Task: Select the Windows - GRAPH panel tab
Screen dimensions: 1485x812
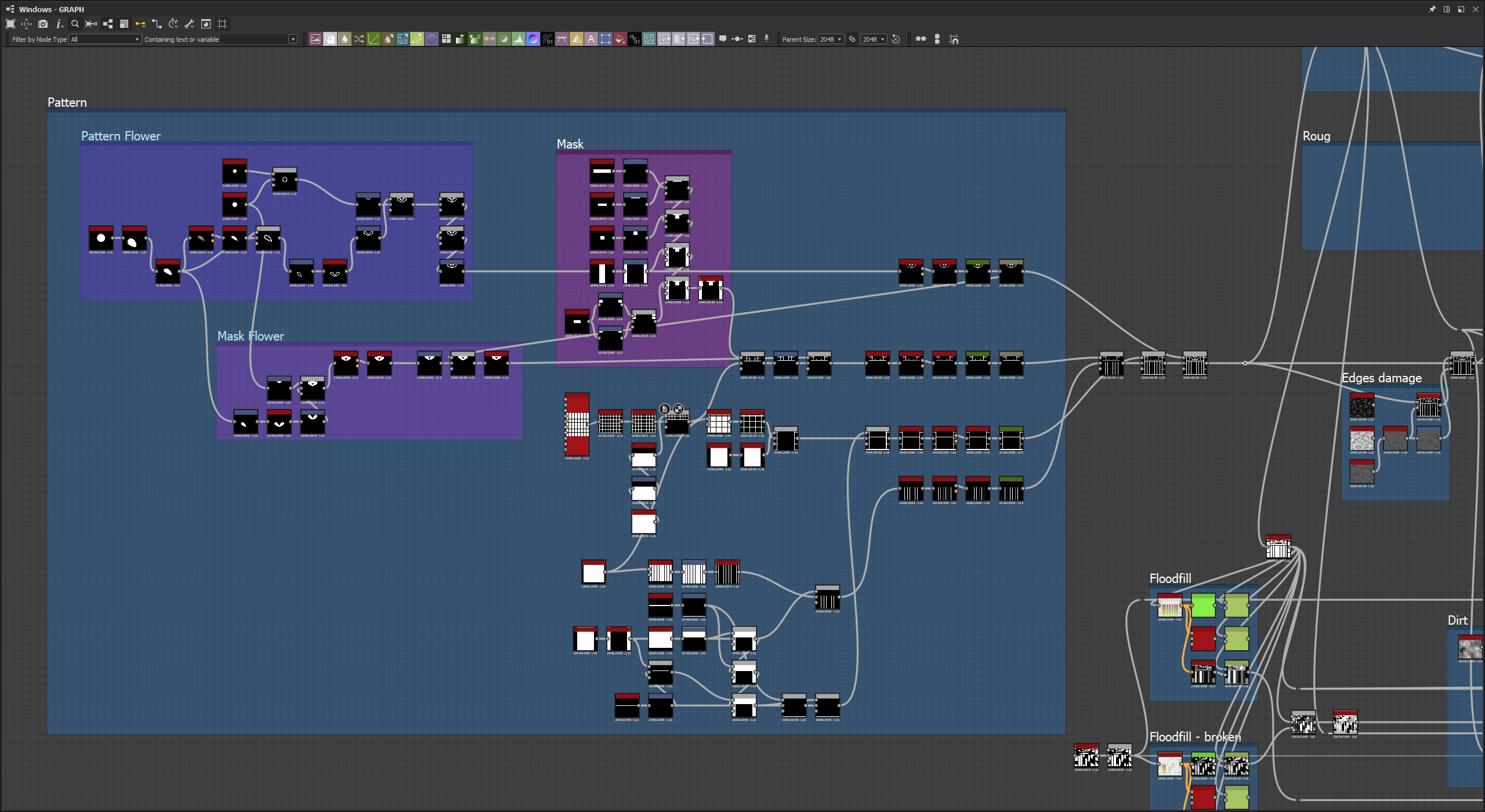Action: [x=51, y=9]
